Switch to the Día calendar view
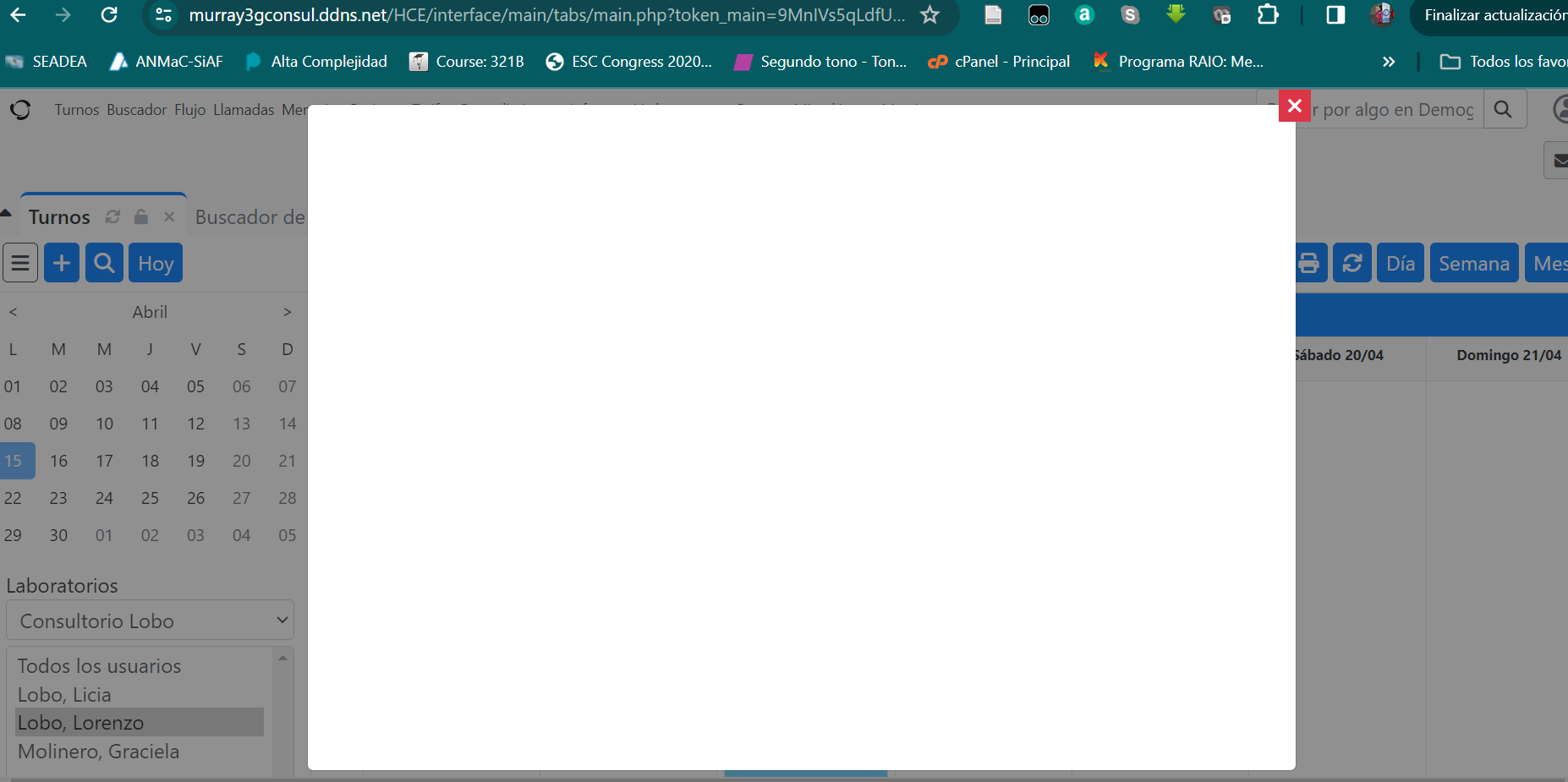 [1400, 264]
